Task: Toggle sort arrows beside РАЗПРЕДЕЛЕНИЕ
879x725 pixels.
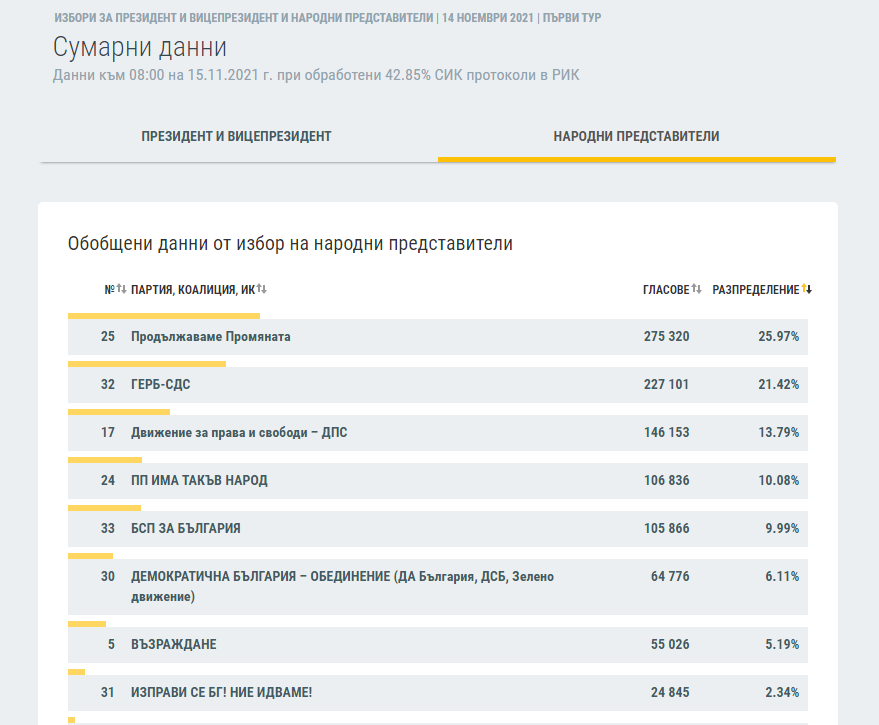Action: click(x=806, y=290)
